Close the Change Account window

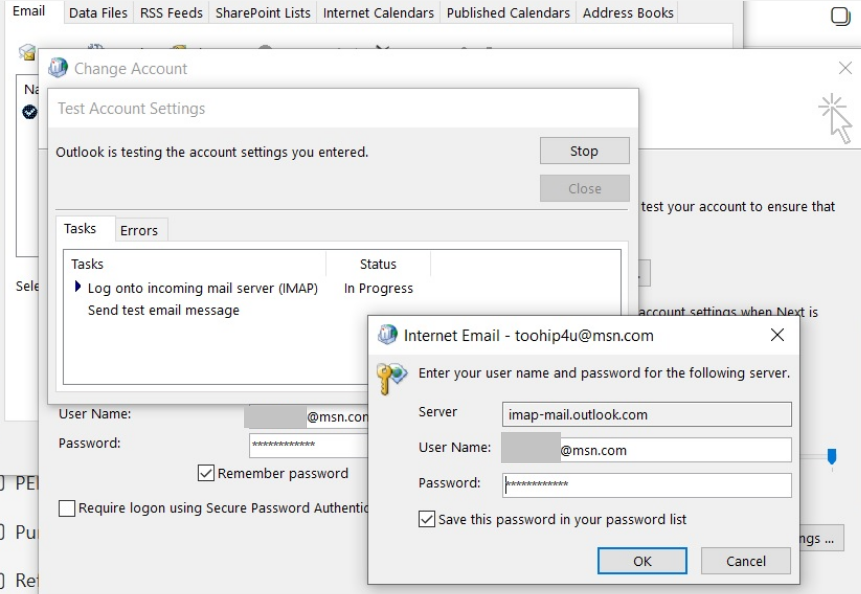point(846,68)
